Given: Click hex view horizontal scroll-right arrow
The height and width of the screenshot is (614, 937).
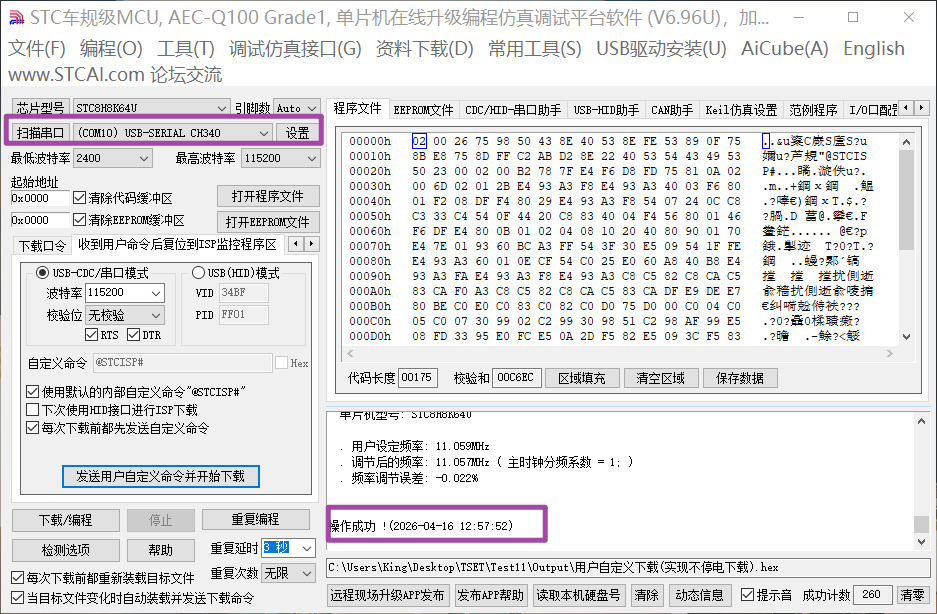Looking at the screenshot, I should point(890,353).
